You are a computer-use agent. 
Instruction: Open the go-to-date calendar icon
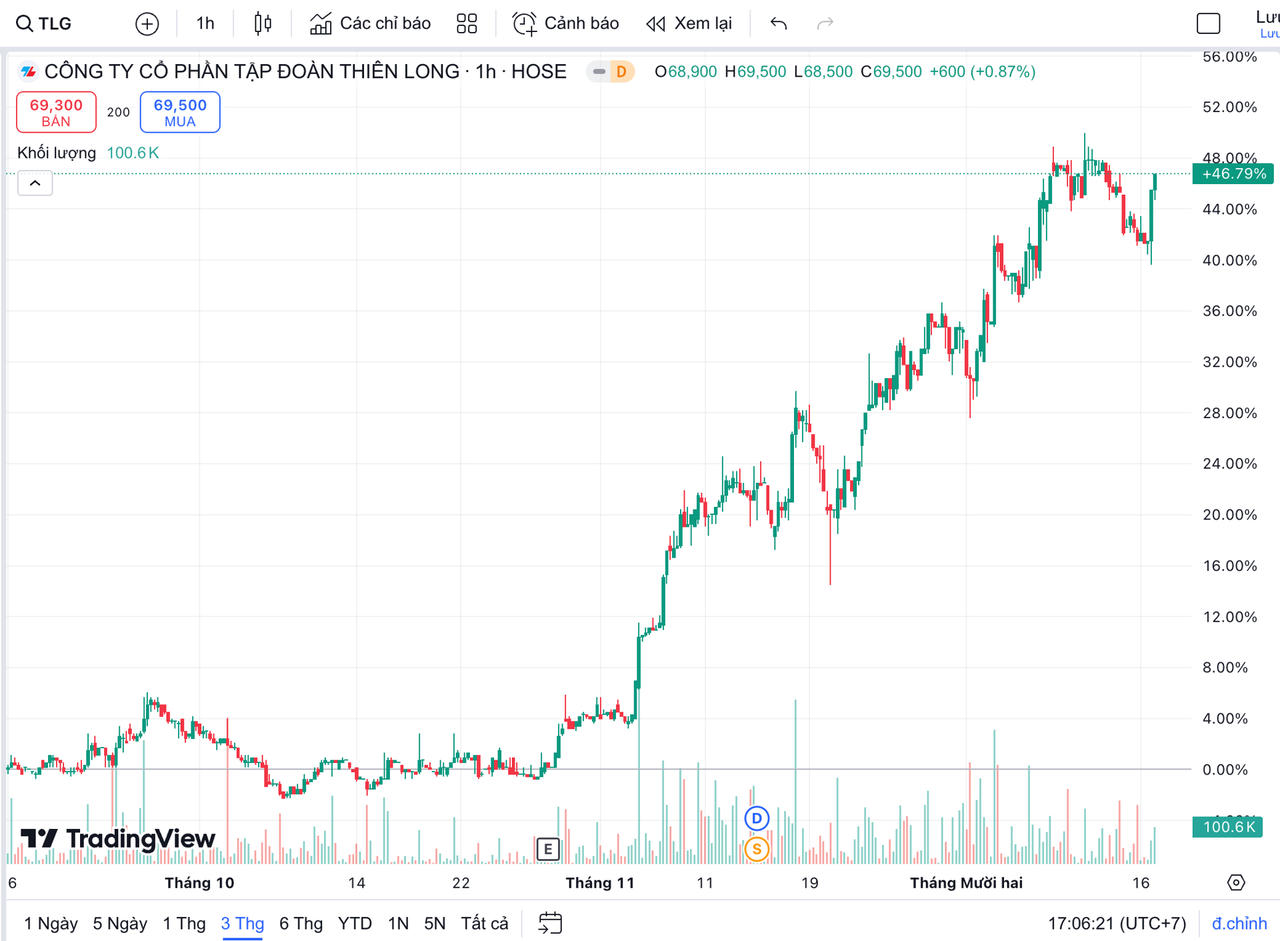[x=550, y=923]
